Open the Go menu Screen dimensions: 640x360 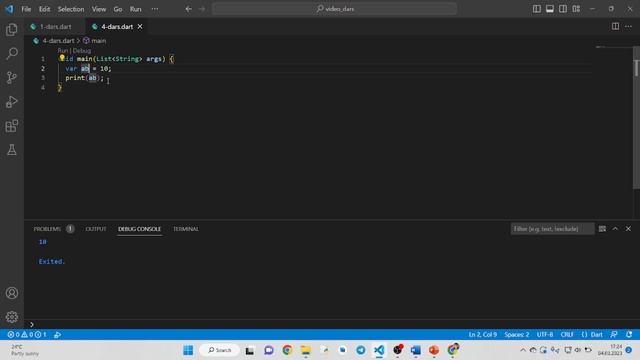(x=118, y=9)
